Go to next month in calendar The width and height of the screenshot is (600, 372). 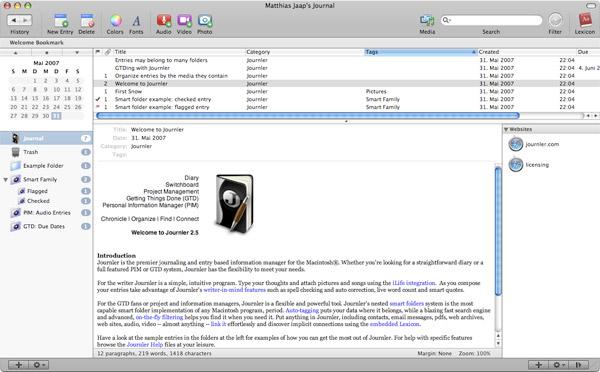77,52
